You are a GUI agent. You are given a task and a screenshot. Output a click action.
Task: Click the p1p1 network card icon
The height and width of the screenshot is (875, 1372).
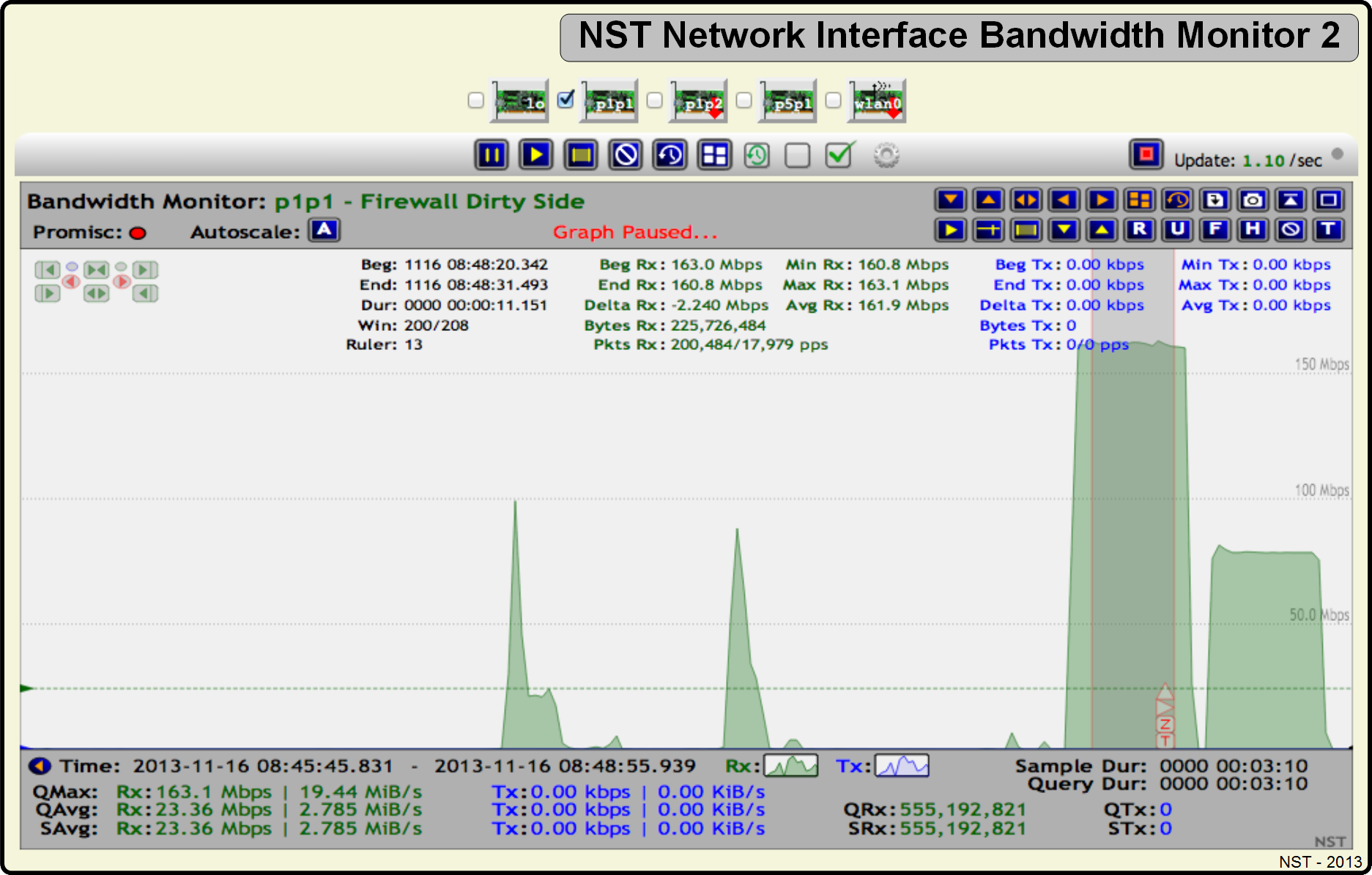609,101
